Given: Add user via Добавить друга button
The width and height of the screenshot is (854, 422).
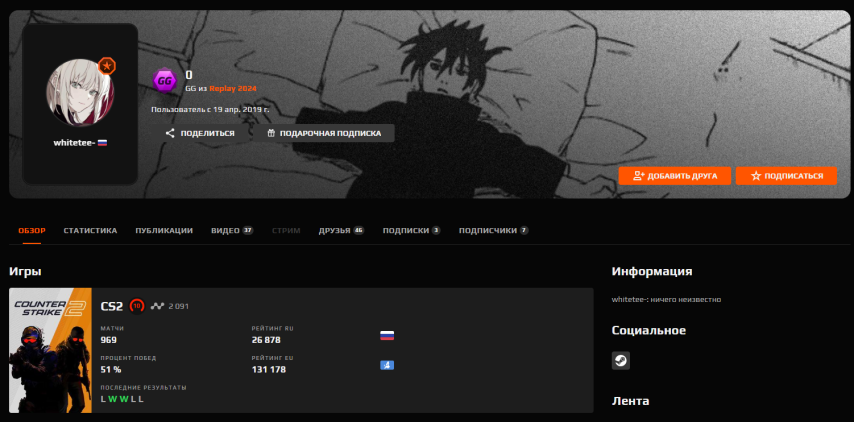Looking at the screenshot, I should (675, 176).
